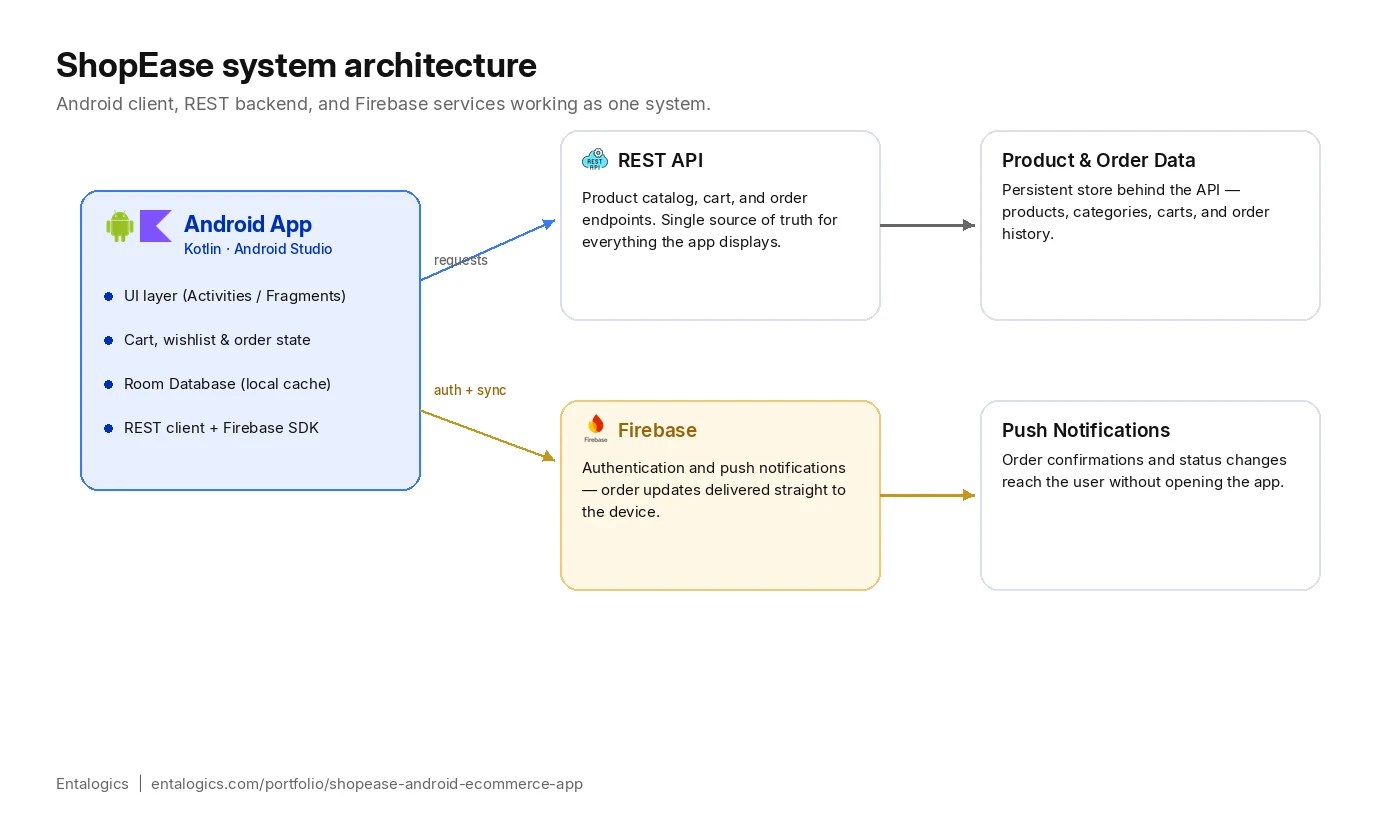Click the Firebase flame icon
This screenshot has height=820, width=1400.
click(595, 429)
